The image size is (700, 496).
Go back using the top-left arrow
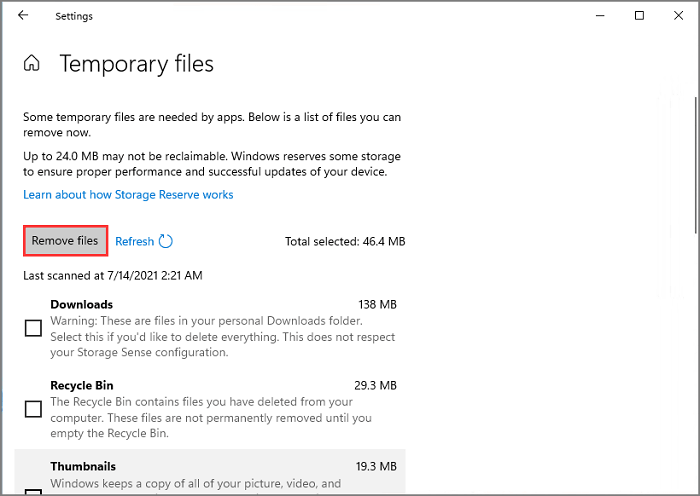point(23,15)
